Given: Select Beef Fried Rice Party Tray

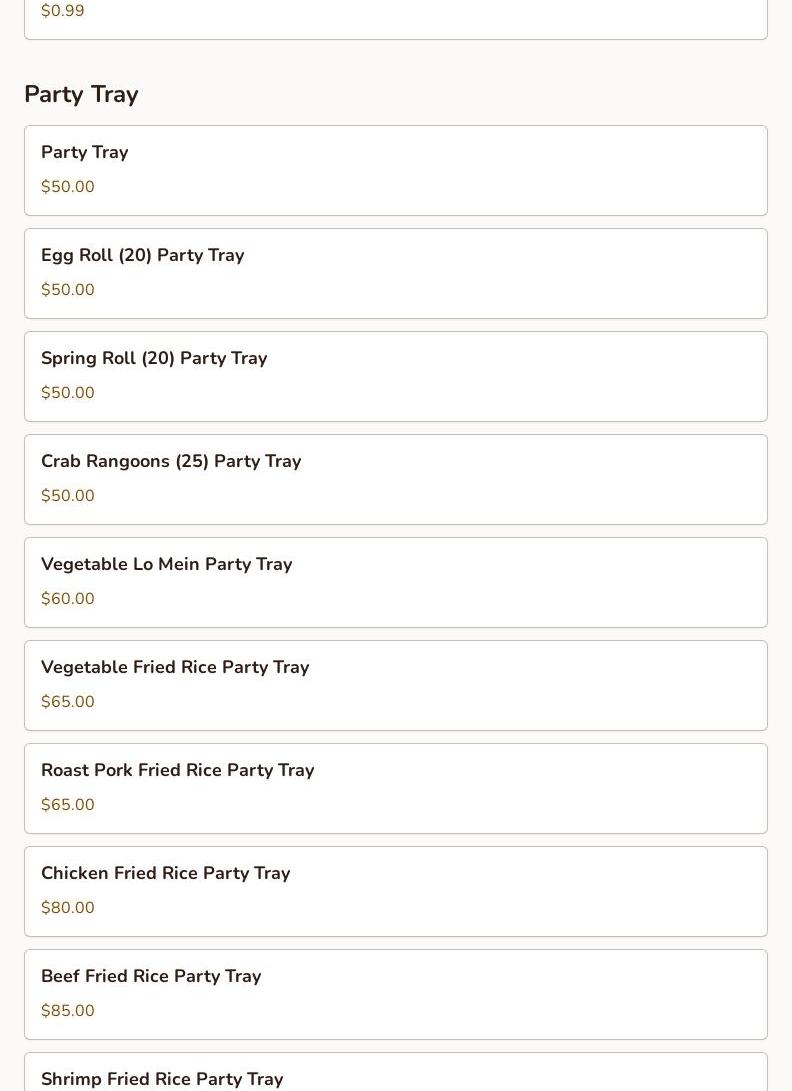Looking at the screenshot, I should 395,994.
